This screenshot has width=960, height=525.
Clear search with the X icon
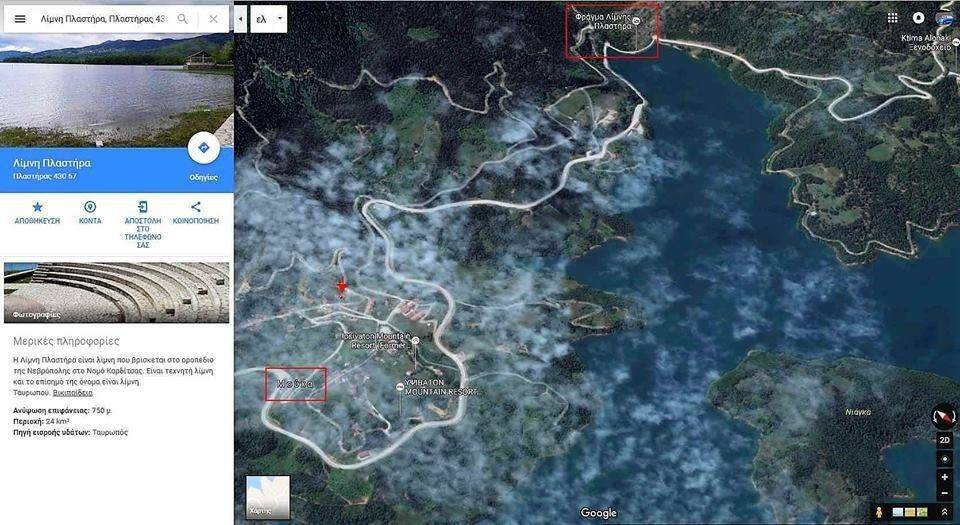pos(213,19)
